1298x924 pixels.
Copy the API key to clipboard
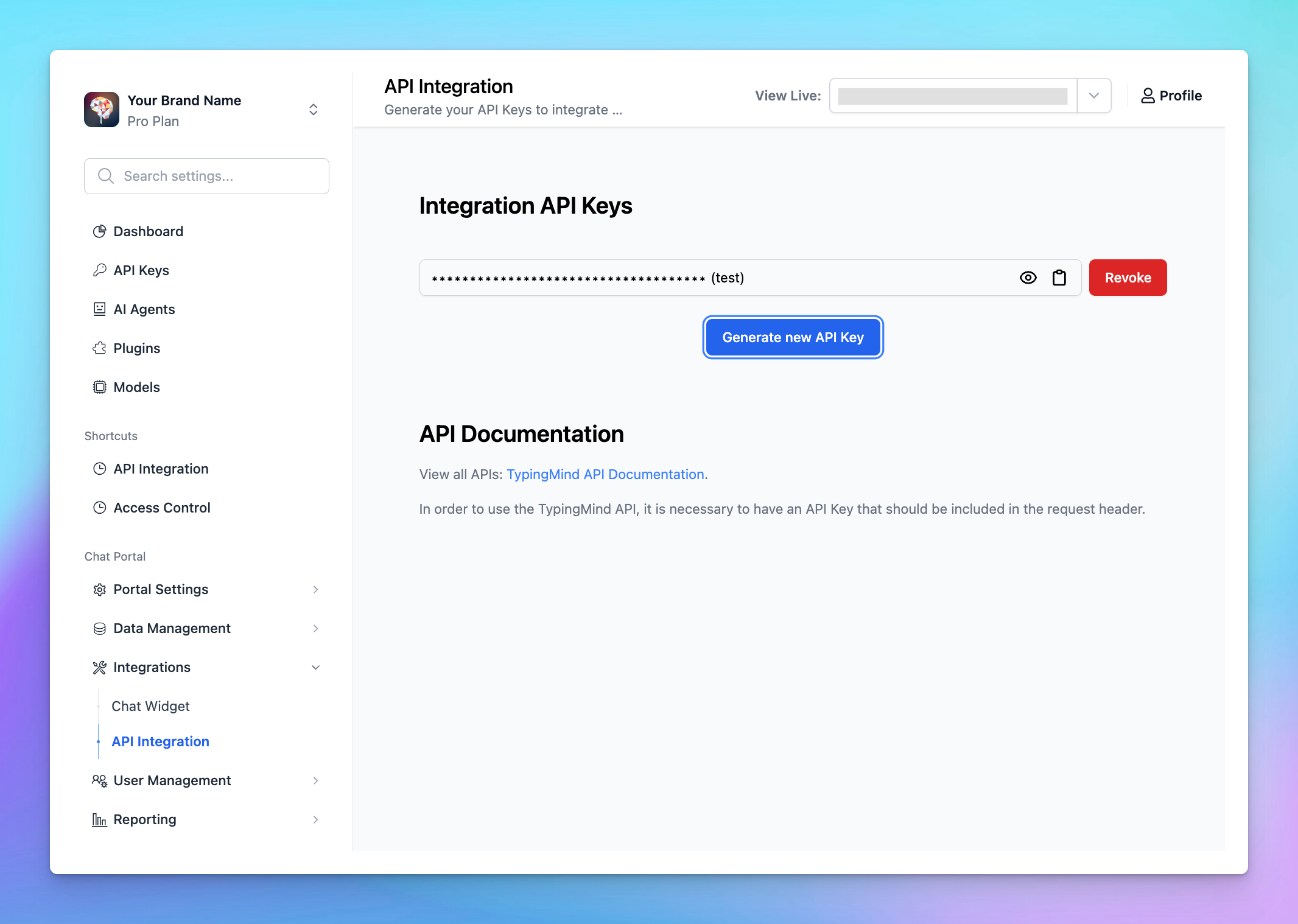tap(1058, 277)
